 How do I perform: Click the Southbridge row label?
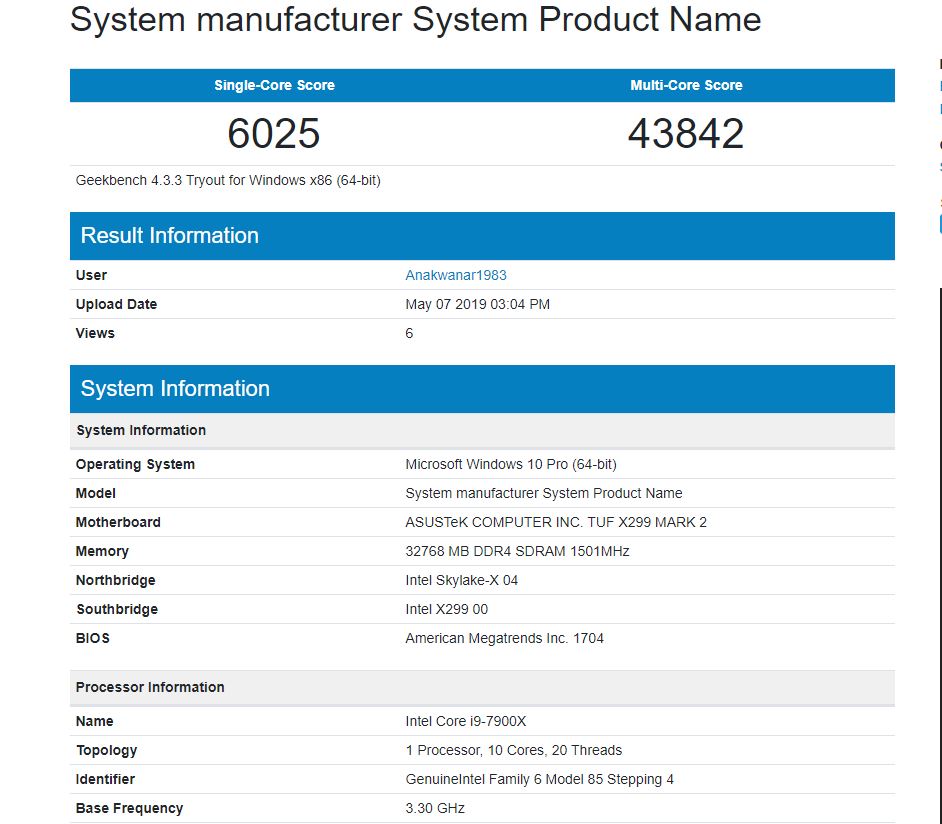[x=117, y=610]
